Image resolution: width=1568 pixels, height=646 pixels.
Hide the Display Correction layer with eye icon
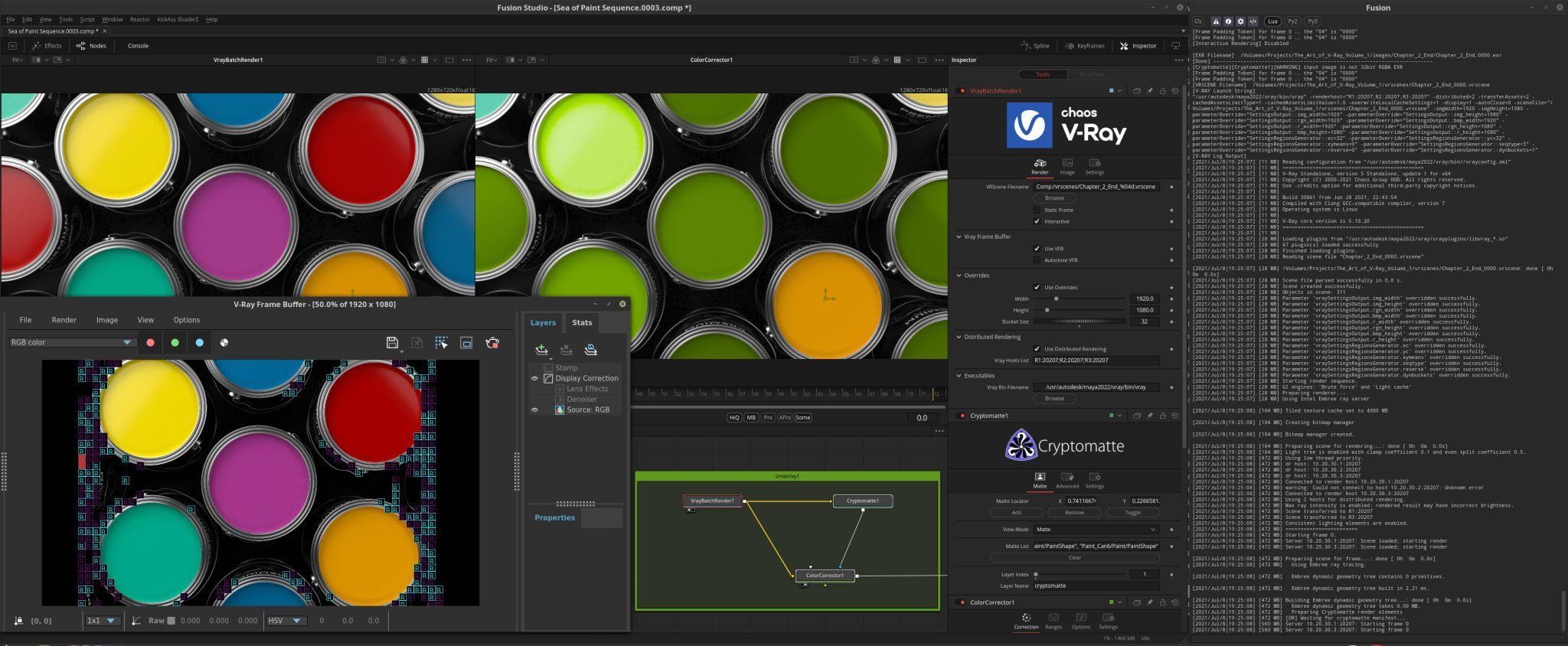point(534,378)
